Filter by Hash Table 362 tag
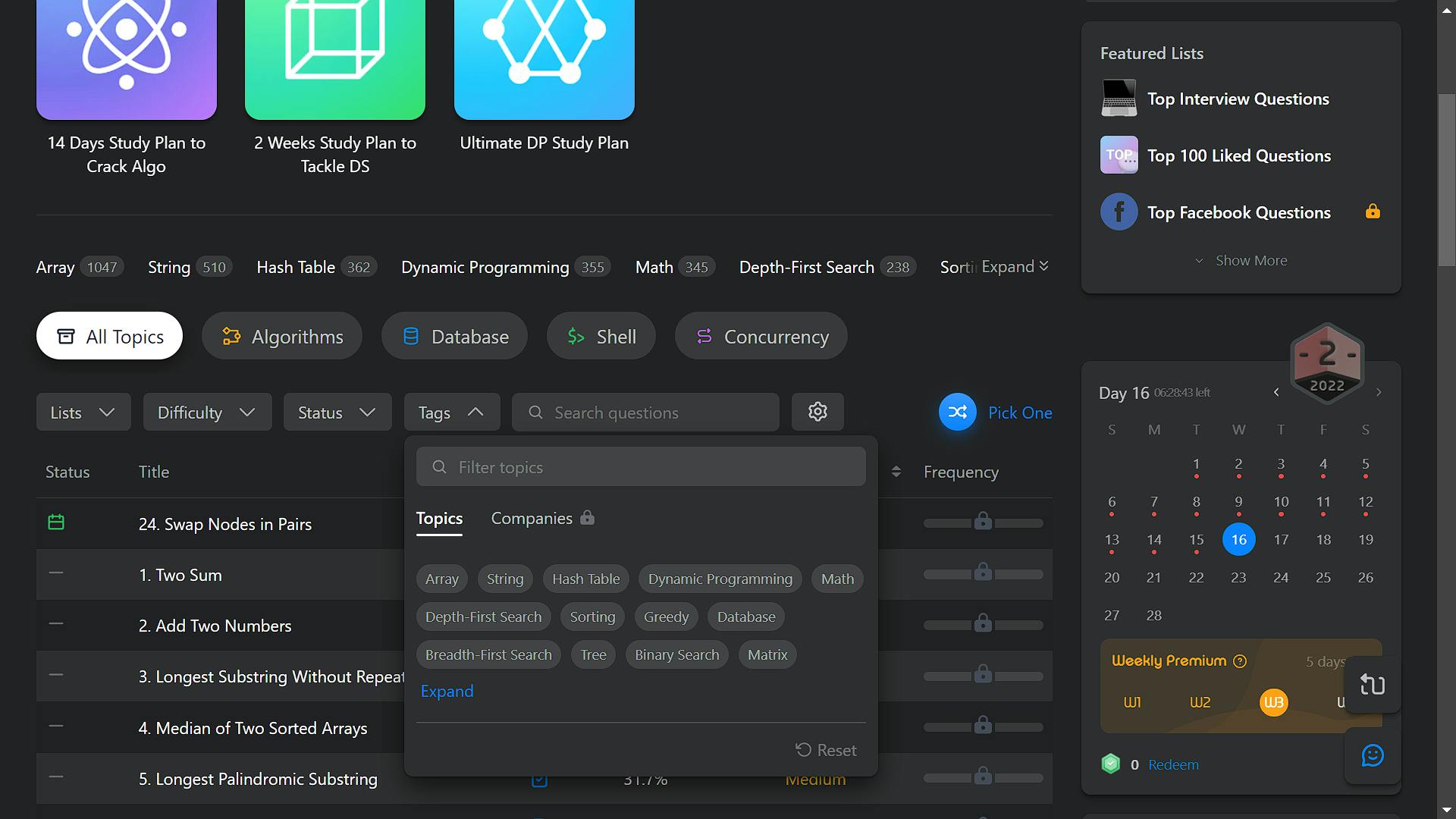This screenshot has width=1456, height=819. [x=316, y=267]
